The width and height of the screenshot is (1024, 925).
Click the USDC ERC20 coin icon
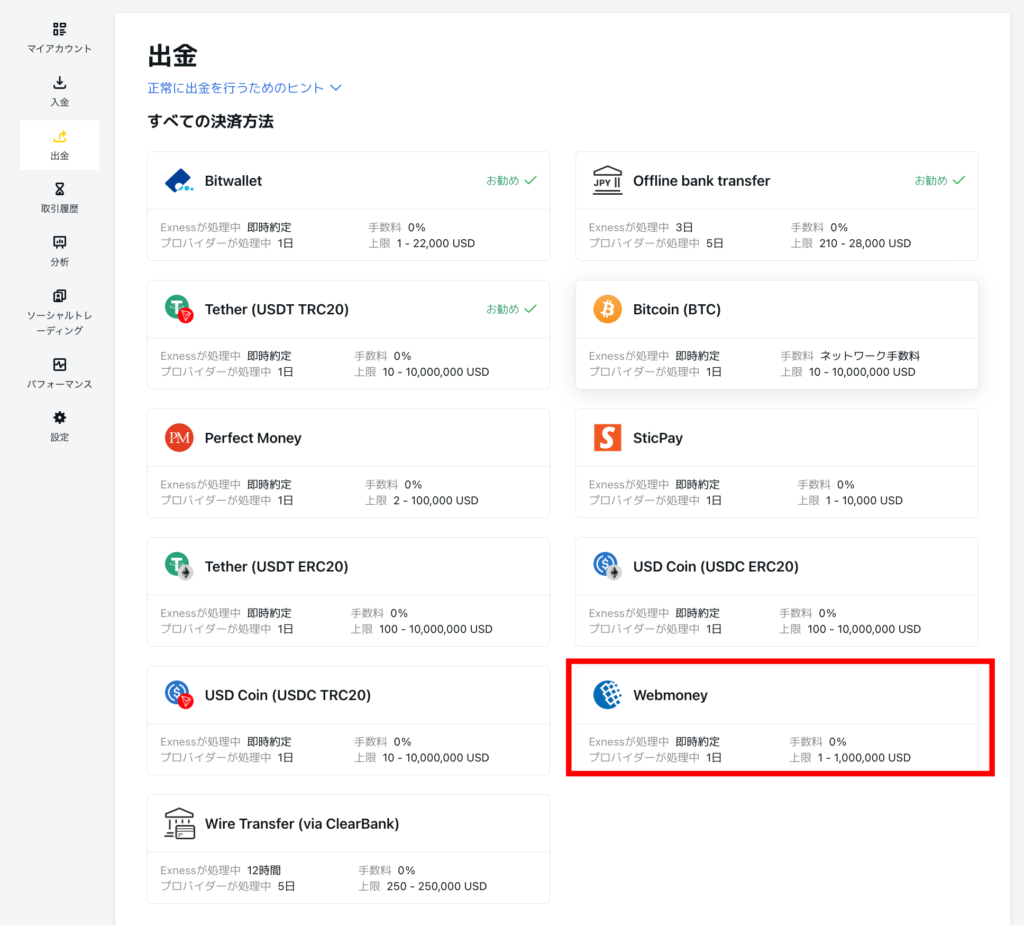[x=607, y=566]
